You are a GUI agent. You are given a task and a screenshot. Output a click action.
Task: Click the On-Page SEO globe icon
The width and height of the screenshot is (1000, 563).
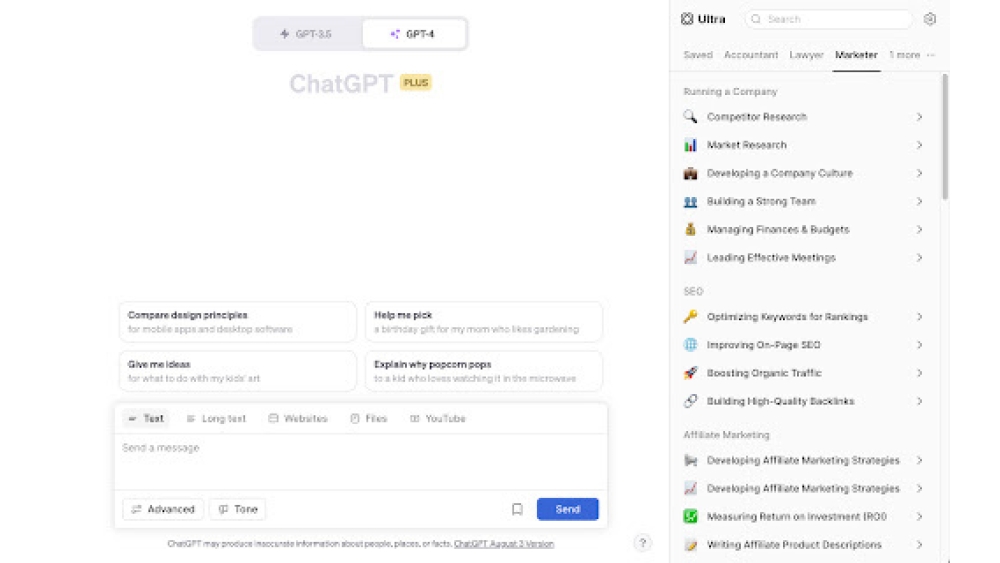tap(690, 345)
